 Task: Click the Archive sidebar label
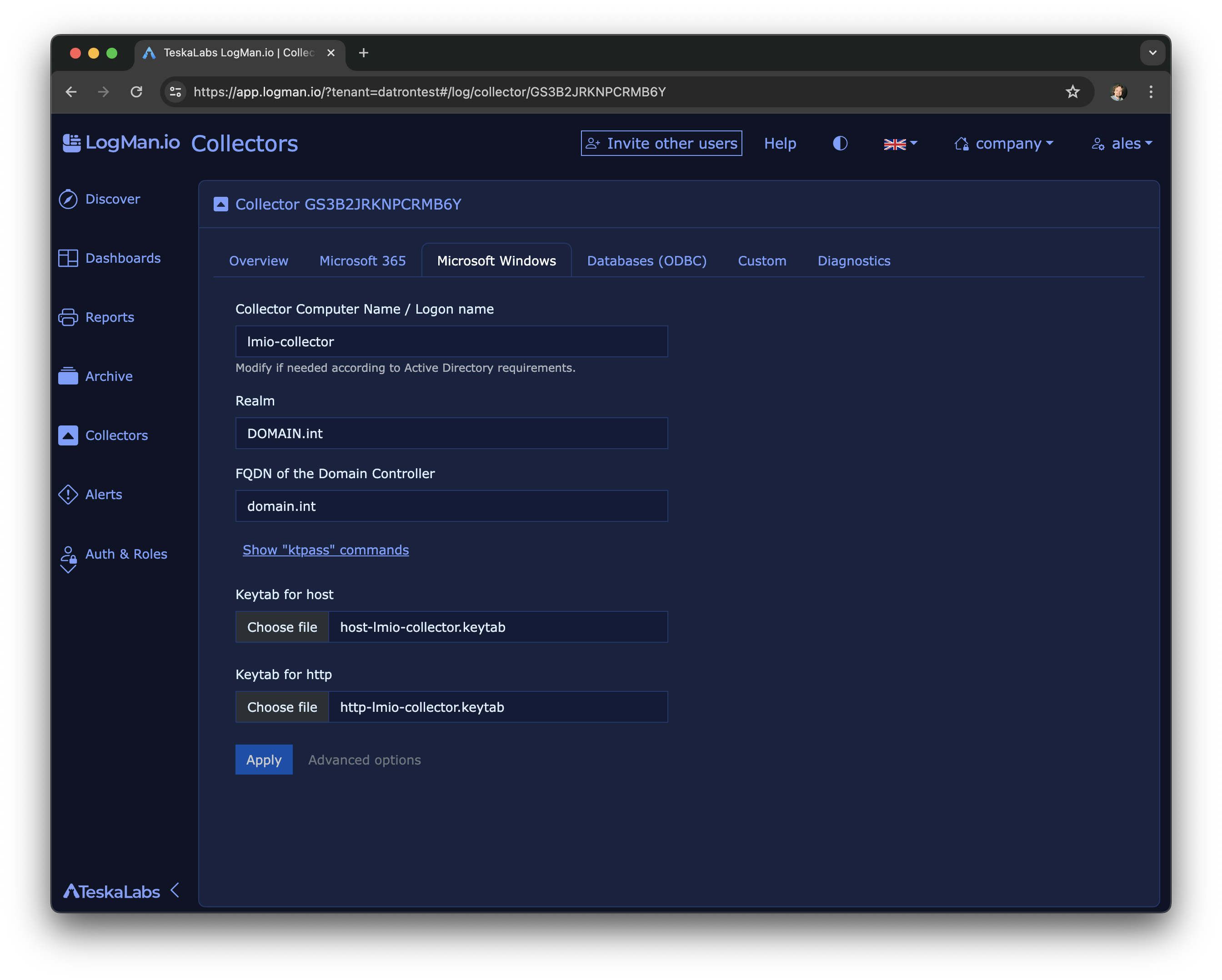[x=109, y=376]
